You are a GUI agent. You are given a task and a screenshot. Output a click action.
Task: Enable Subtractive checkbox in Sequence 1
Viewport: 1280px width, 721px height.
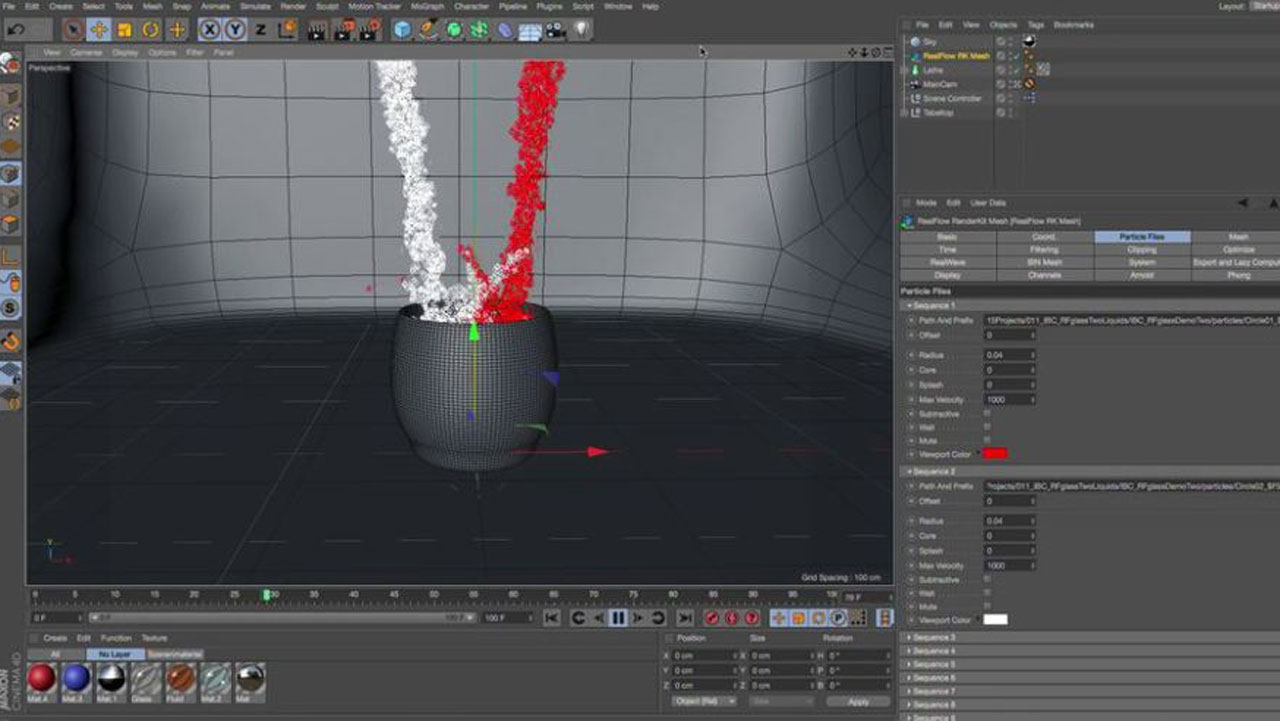tap(988, 413)
